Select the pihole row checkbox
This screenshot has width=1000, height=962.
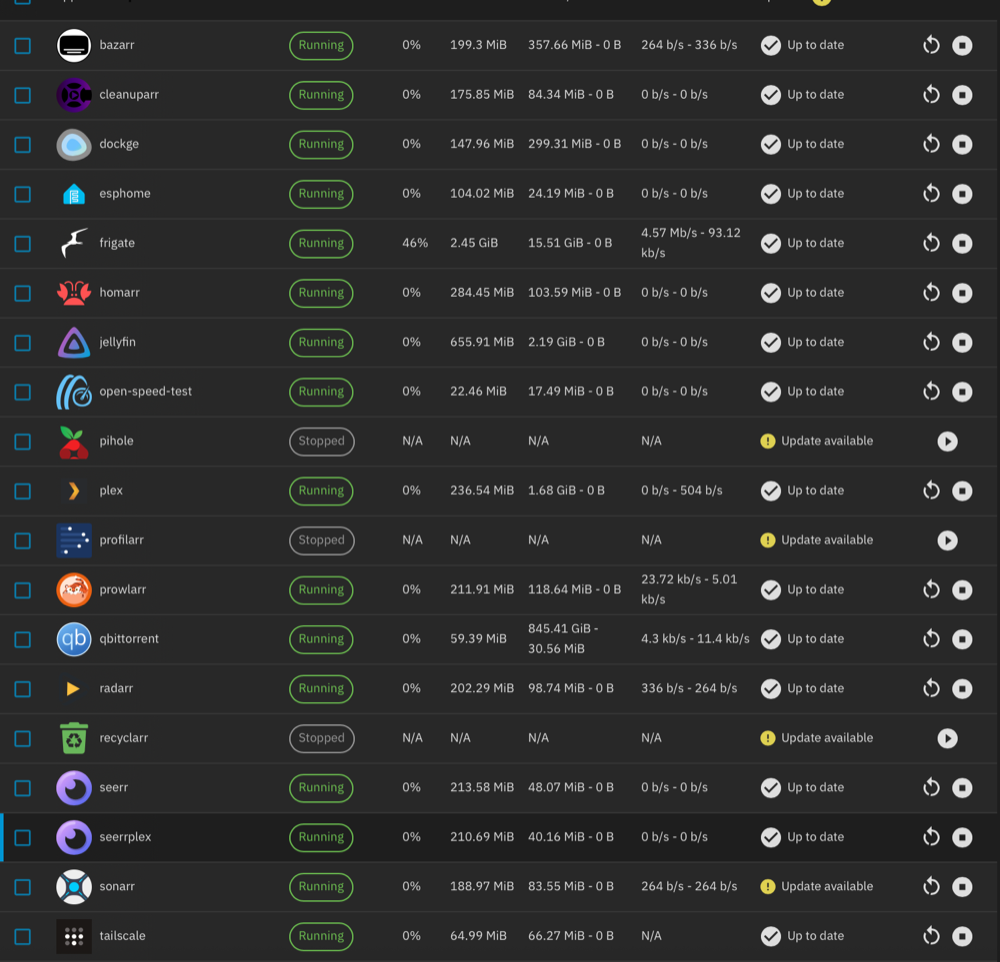point(23,441)
